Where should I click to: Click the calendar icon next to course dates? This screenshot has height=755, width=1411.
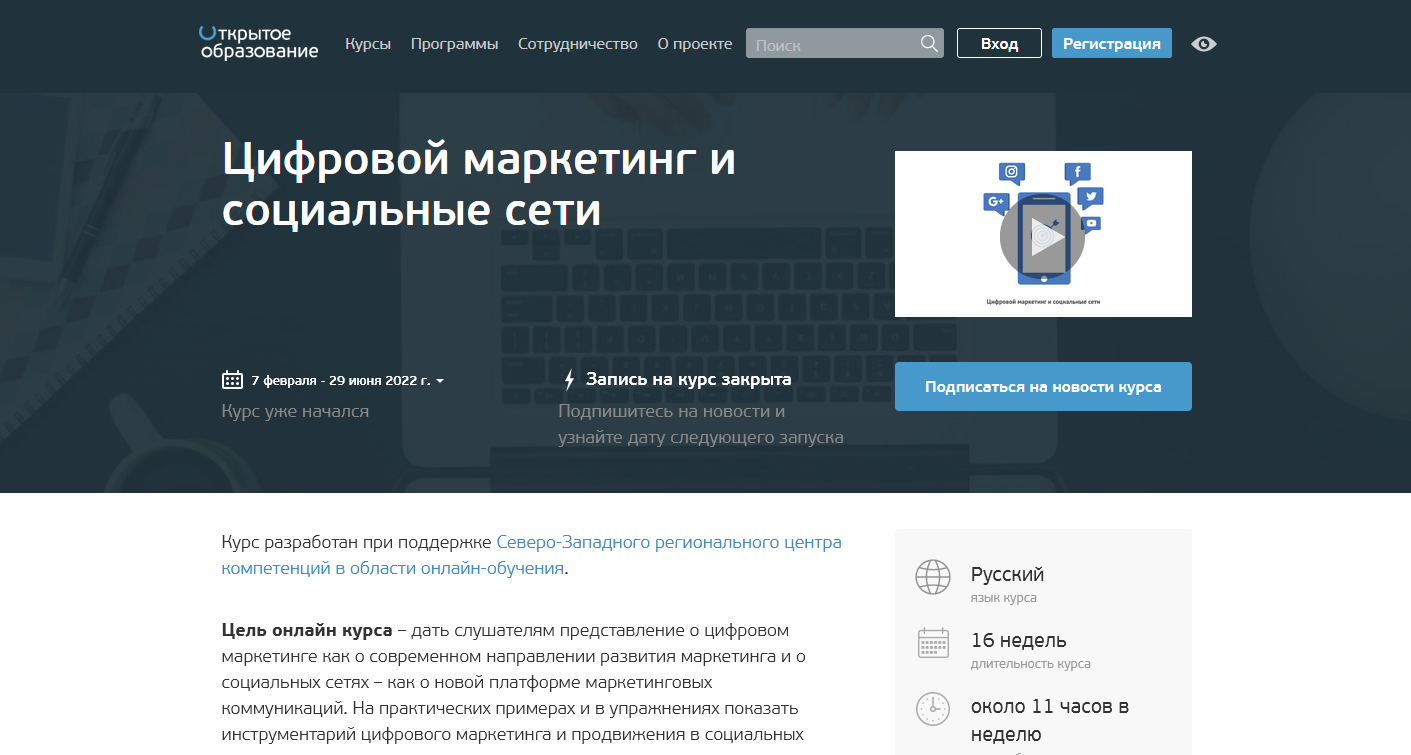(232, 379)
